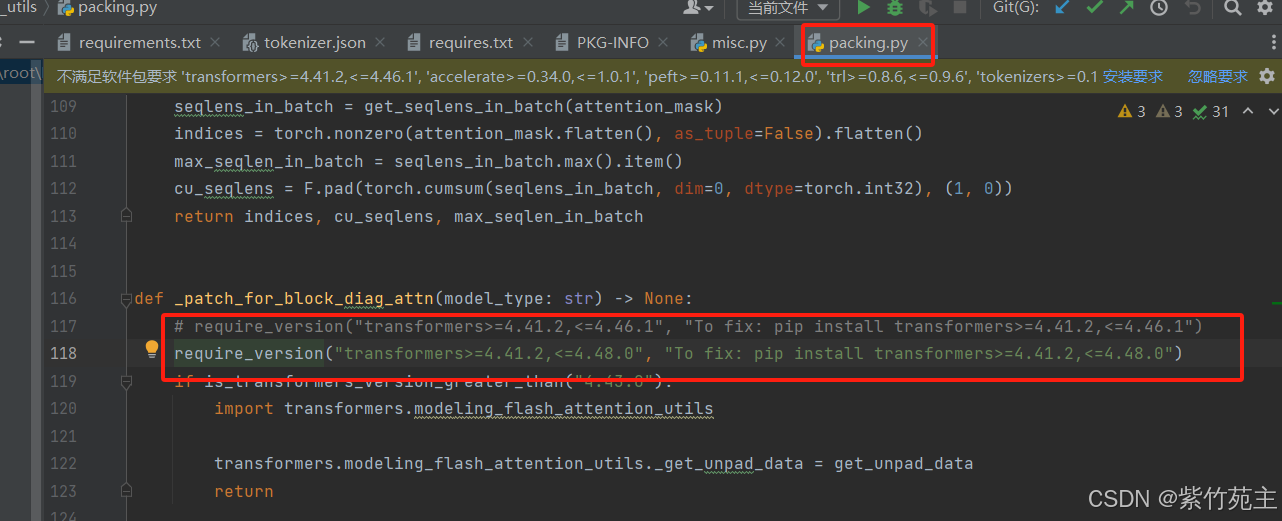Click 安装要求 to install requirements
This screenshot has width=1282, height=521.
click(1133, 76)
